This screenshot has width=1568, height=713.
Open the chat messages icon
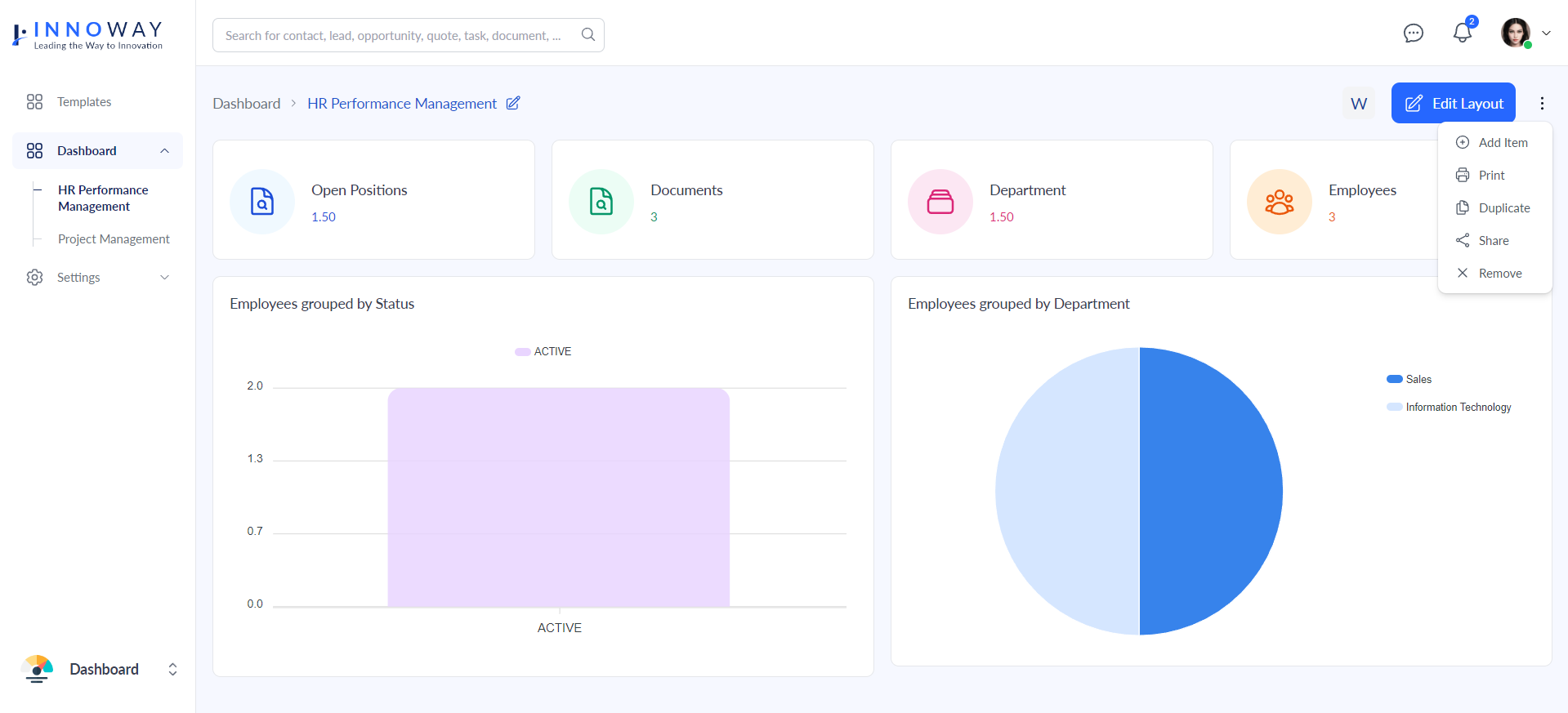pyautogui.click(x=1413, y=33)
